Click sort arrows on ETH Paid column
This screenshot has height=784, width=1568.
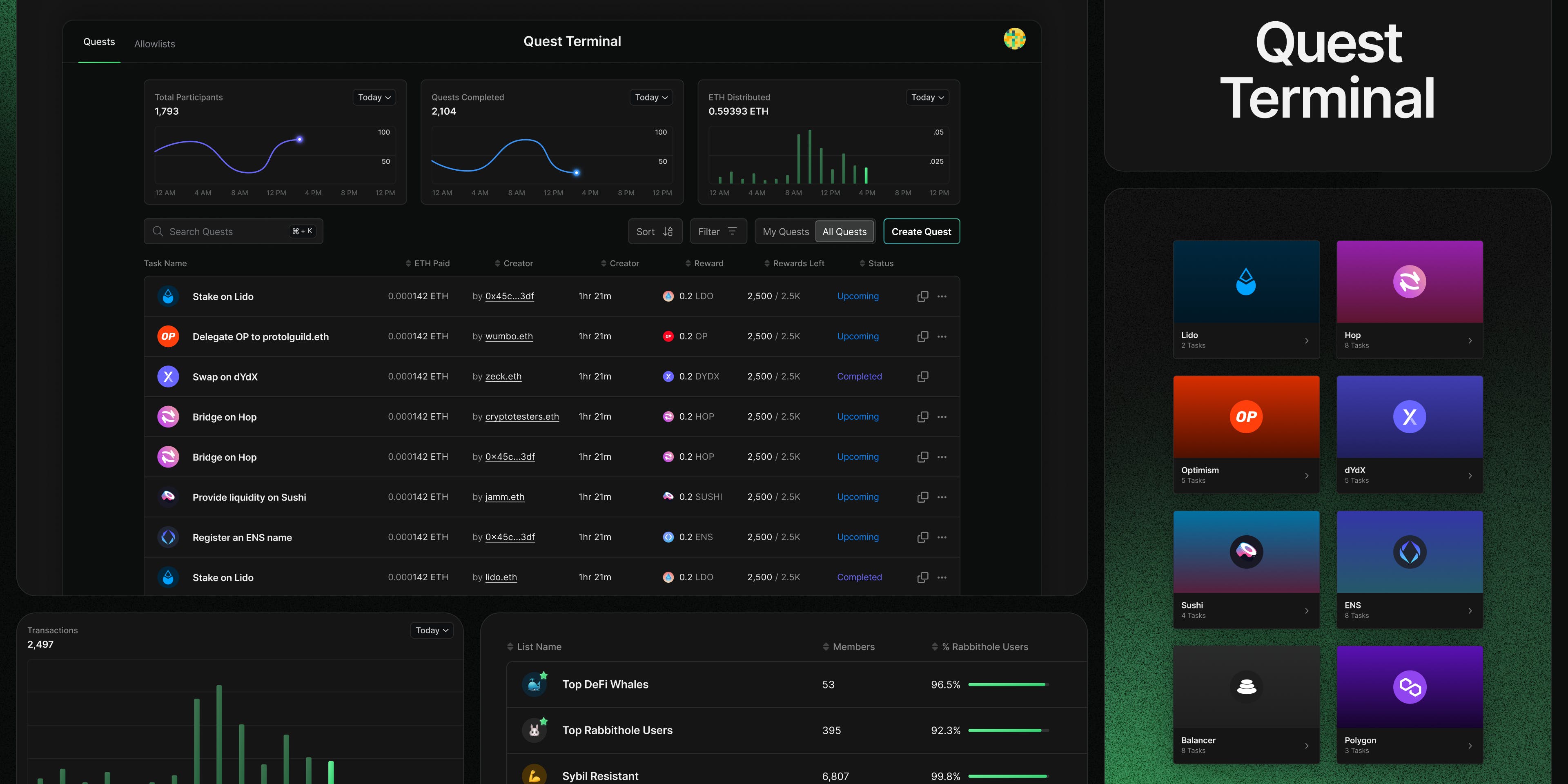[x=408, y=263]
